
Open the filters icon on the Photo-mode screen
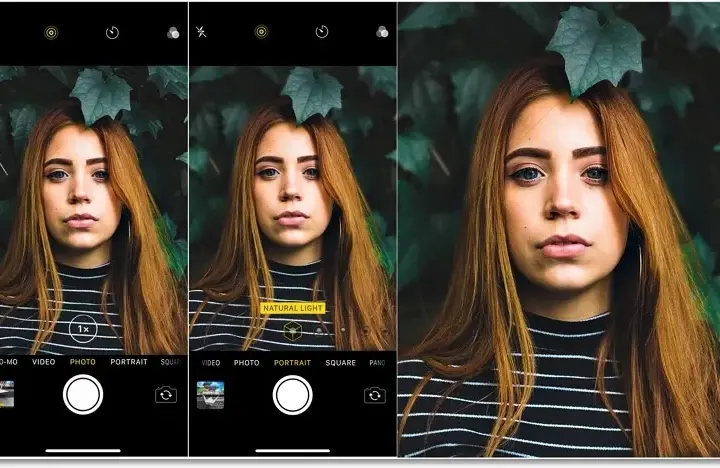[x=173, y=33]
